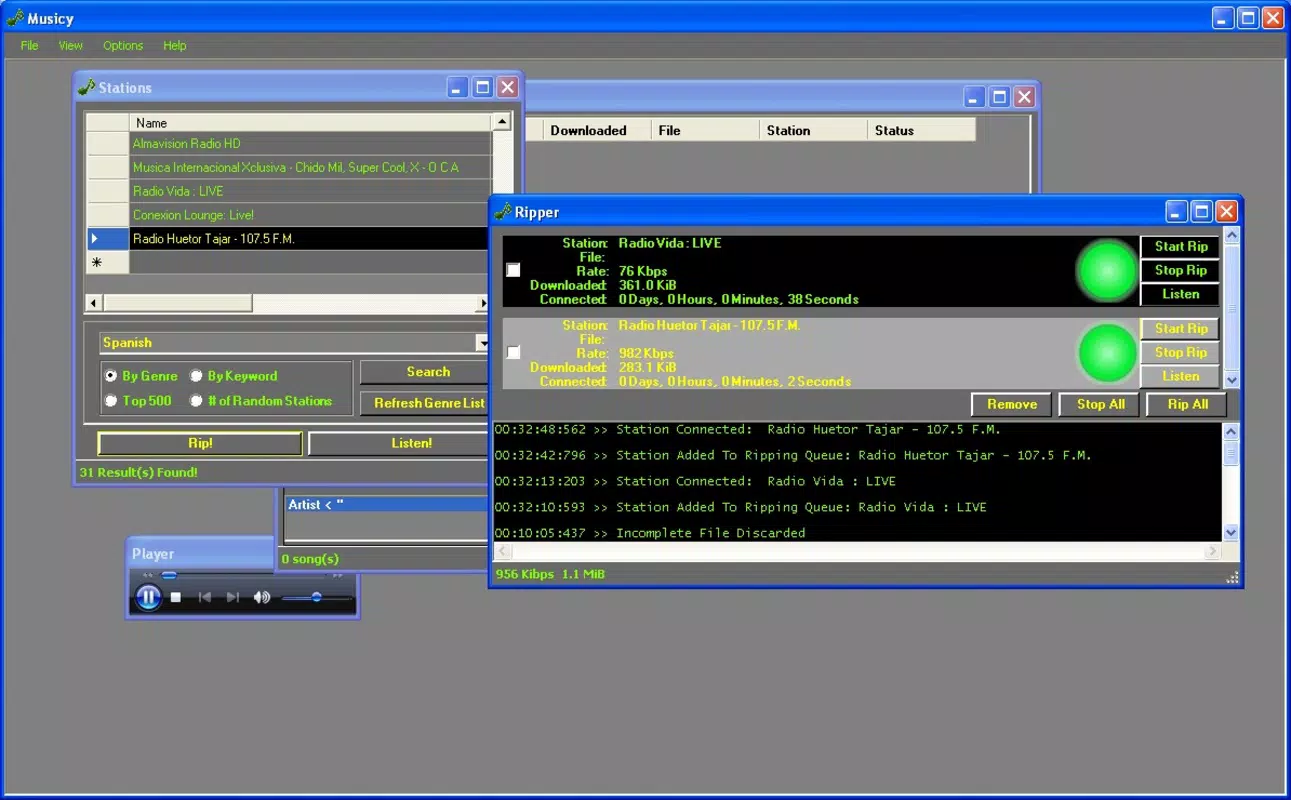Viewport: 1291px width, 800px height.
Task: Minimize the Ripper window
Action: [x=1176, y=211]
